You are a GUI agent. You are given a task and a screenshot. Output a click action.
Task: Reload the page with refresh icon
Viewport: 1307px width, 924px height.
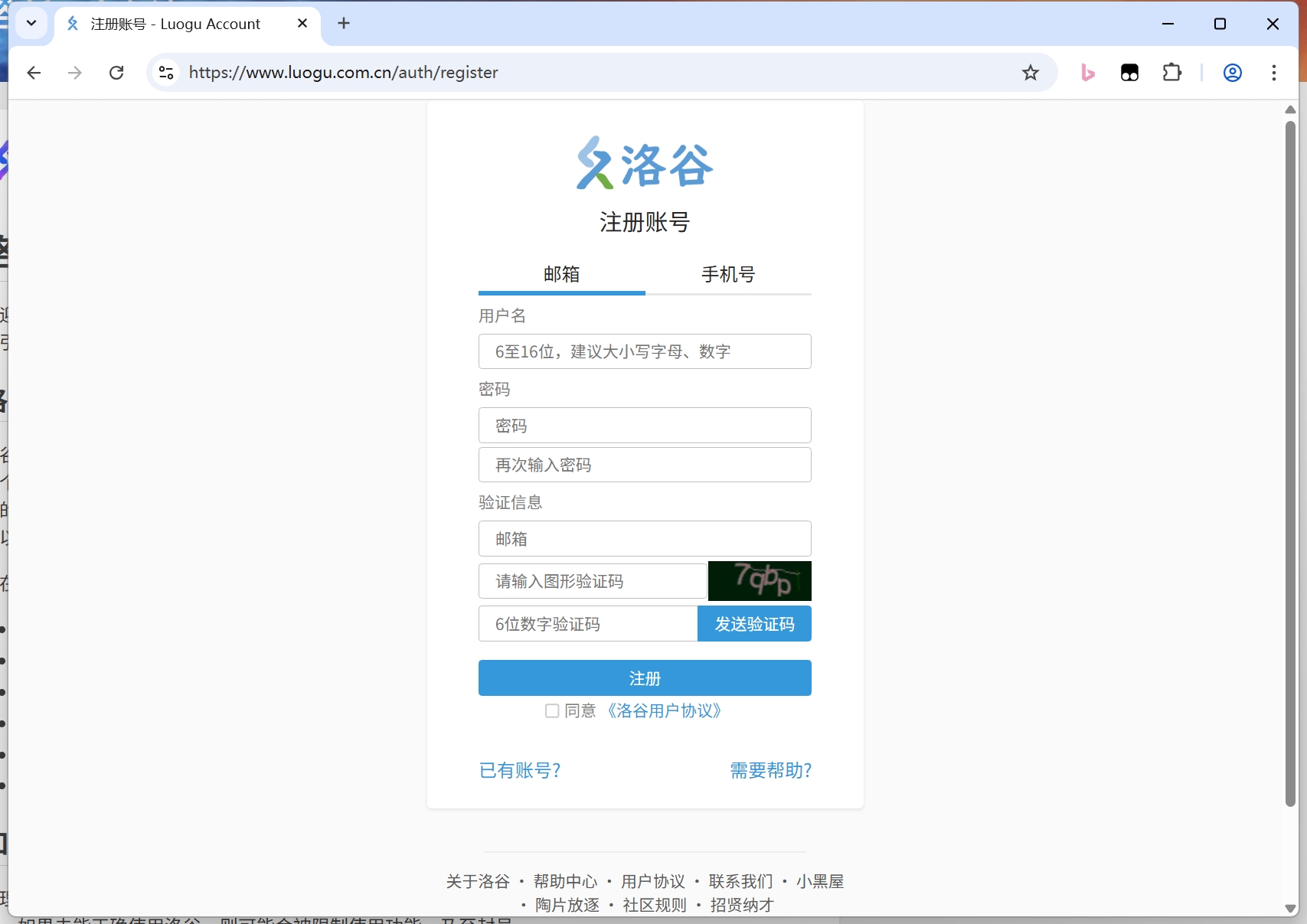tap(116, 73)
